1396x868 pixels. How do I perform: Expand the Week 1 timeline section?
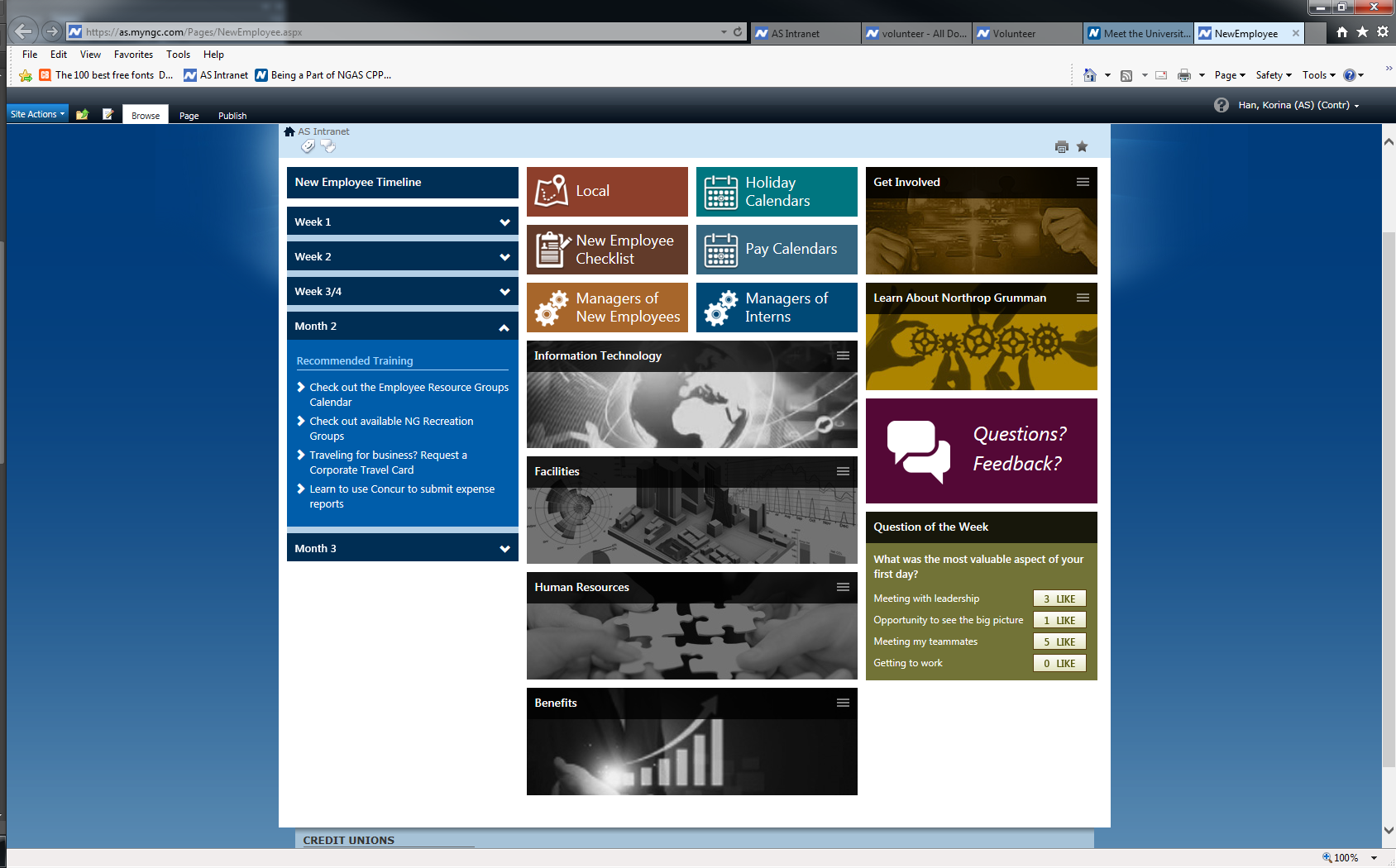[x=402, y=222]
